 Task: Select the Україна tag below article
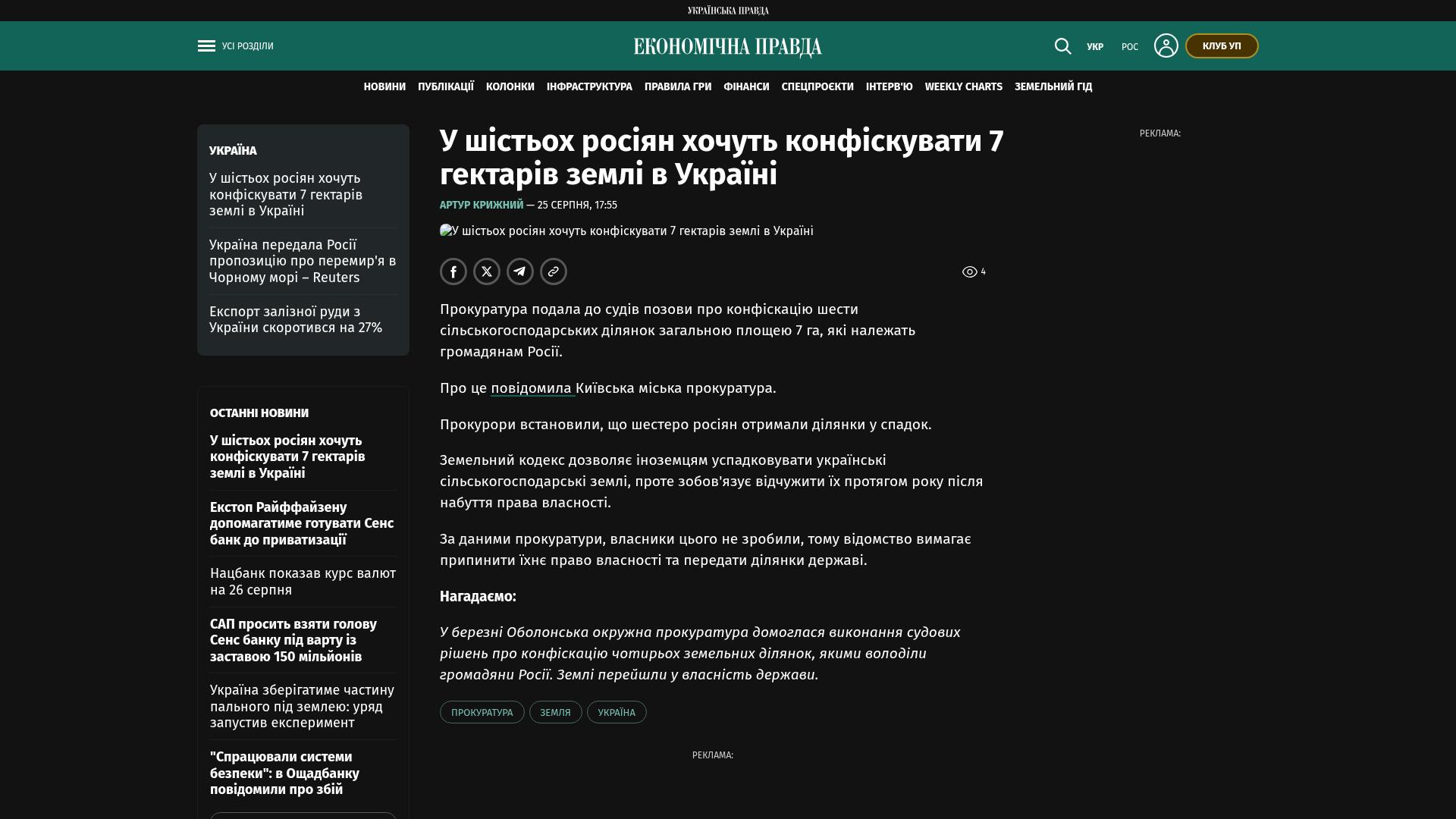[617, 712]
